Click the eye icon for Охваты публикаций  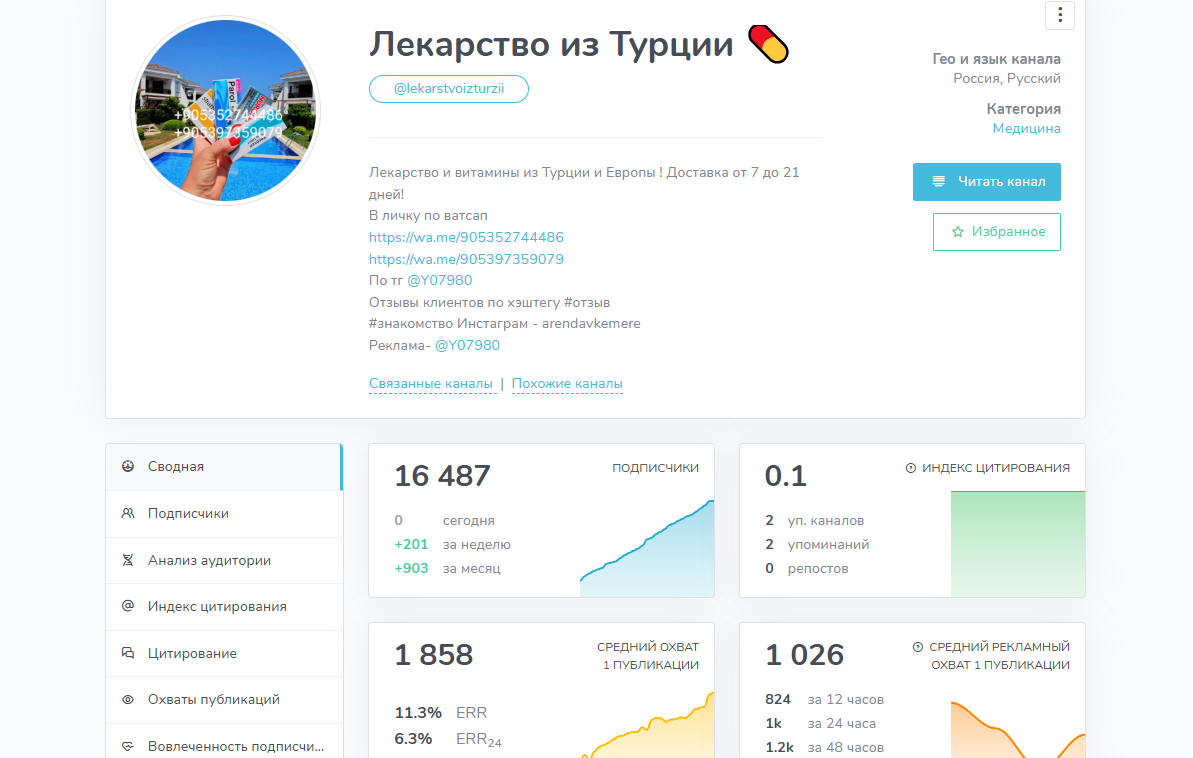tap(127, 699)
